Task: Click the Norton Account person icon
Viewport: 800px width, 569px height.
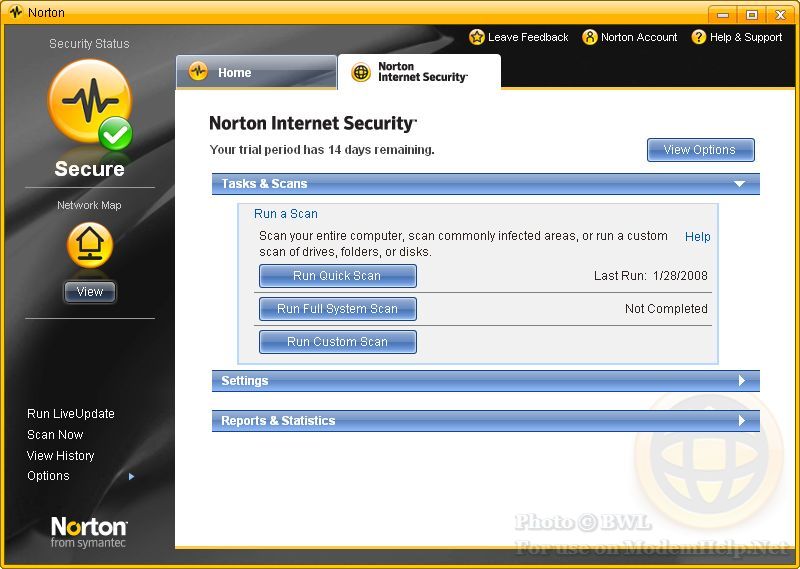Action: pos(590,37)
